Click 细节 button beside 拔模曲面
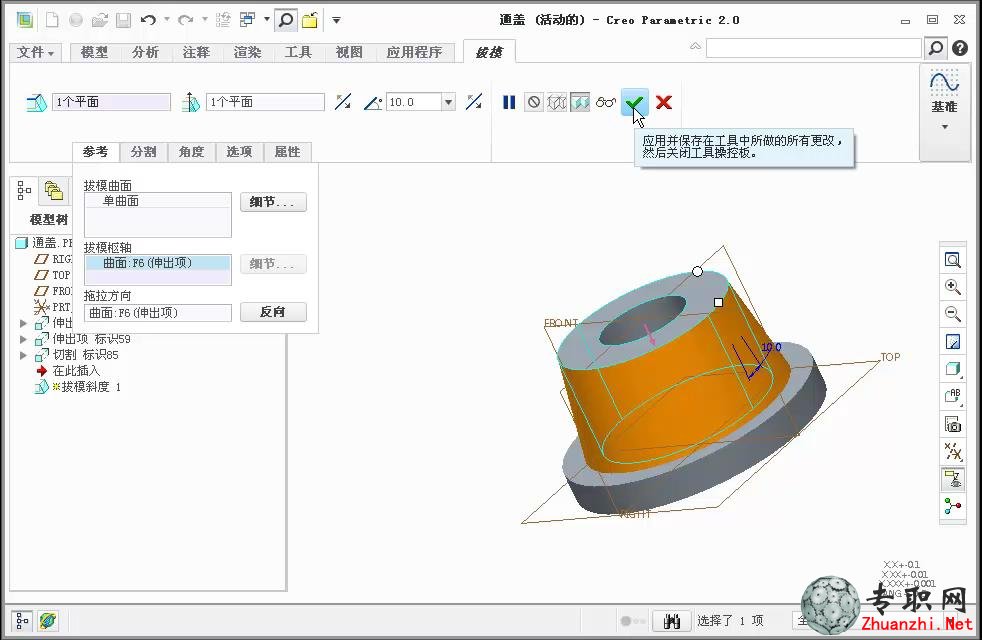This screenshot has width=982, height=640. click(x=273, y=202)
